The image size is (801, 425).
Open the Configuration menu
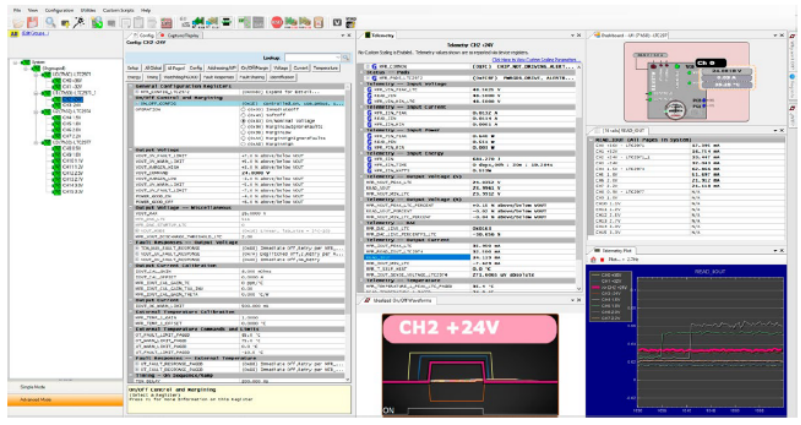click(59, 10)
